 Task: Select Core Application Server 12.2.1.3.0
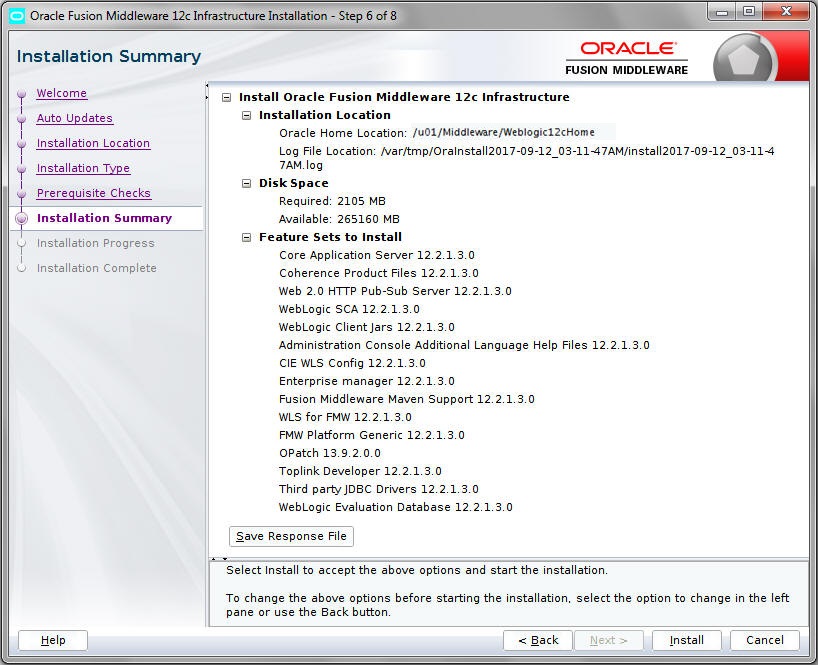coord(377,256)
